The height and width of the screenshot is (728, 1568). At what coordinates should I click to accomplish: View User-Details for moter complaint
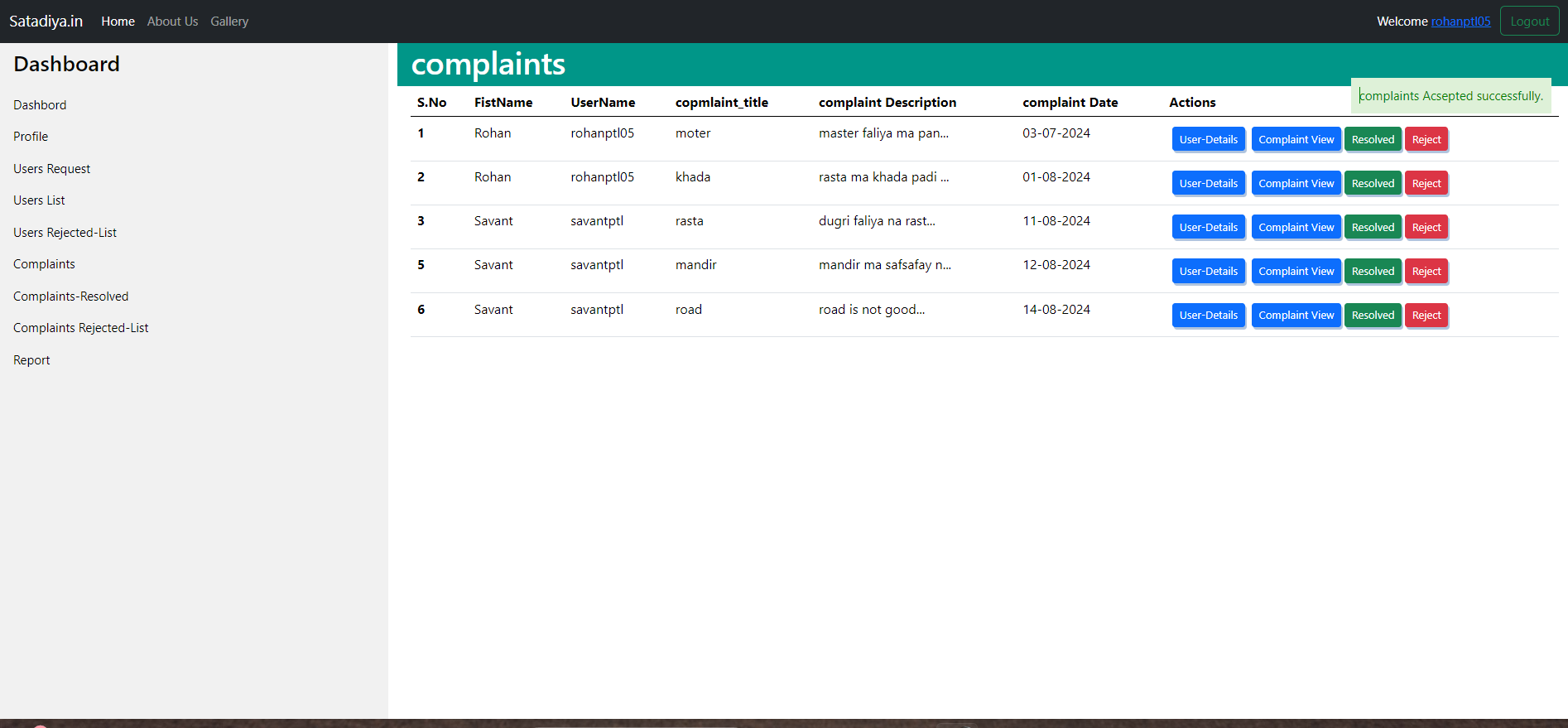point(1208,140)
